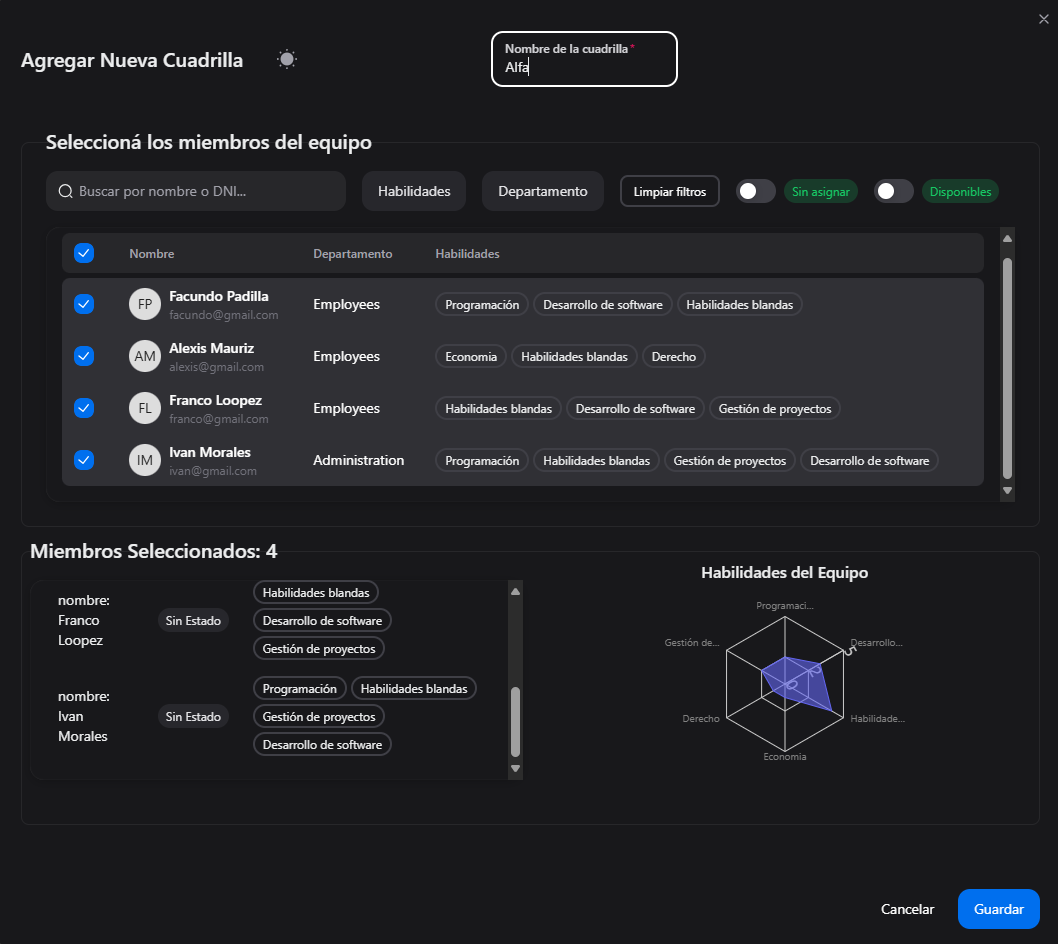This screenshot has height=944, width=1058.
Task: Uncheck Facundo Padilla's row checkbox
Action: (84, 304)
